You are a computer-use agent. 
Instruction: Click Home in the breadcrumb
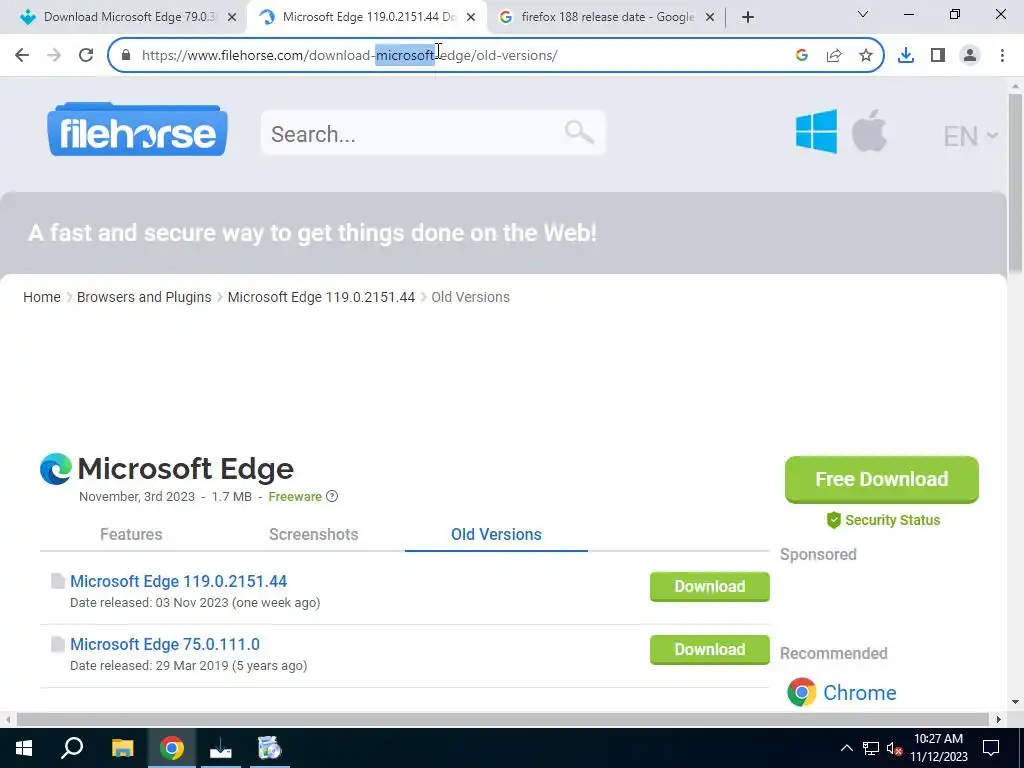click(42, 297)
